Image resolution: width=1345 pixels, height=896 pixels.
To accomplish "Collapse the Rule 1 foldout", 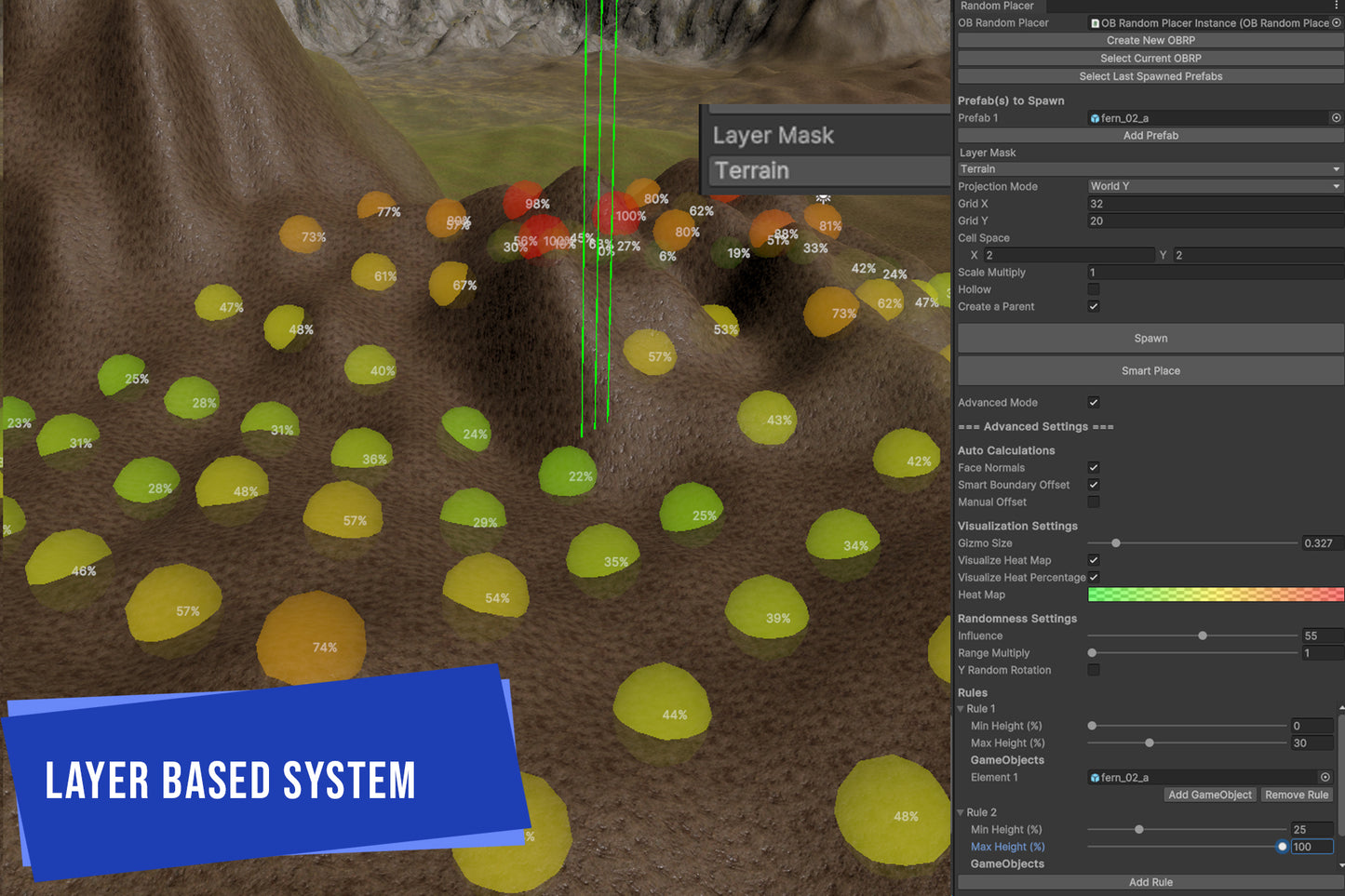I will coord(962,709).
